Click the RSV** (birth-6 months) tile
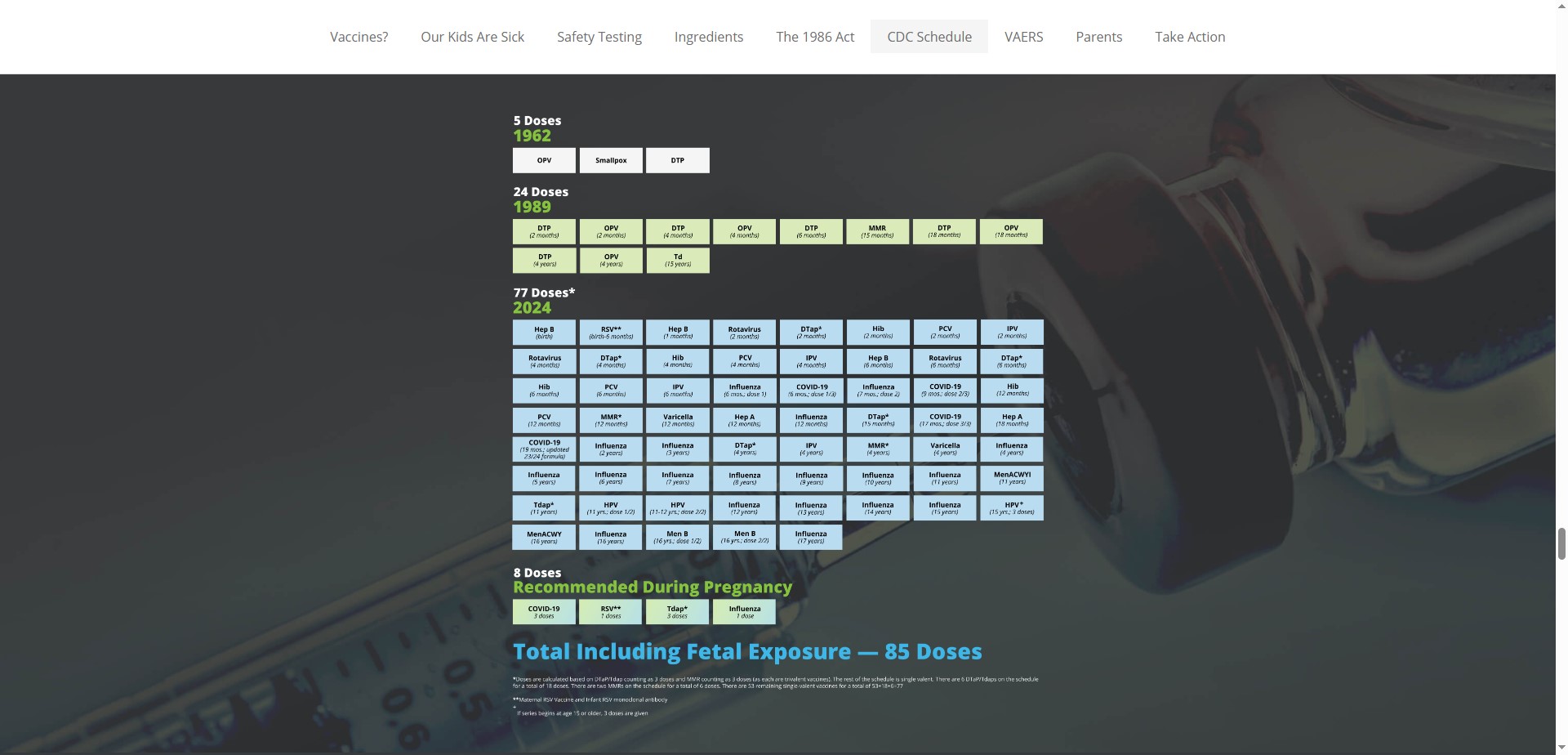Screen dimensions: 1568x755 611,333
